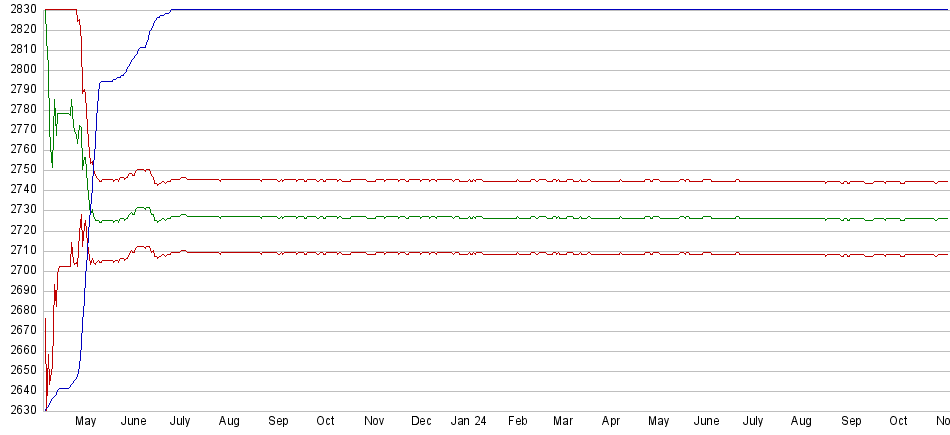Pick the 2700 value on the vertical axis
The width and height of the screenshot is (950, 435).
pos(23,270)
